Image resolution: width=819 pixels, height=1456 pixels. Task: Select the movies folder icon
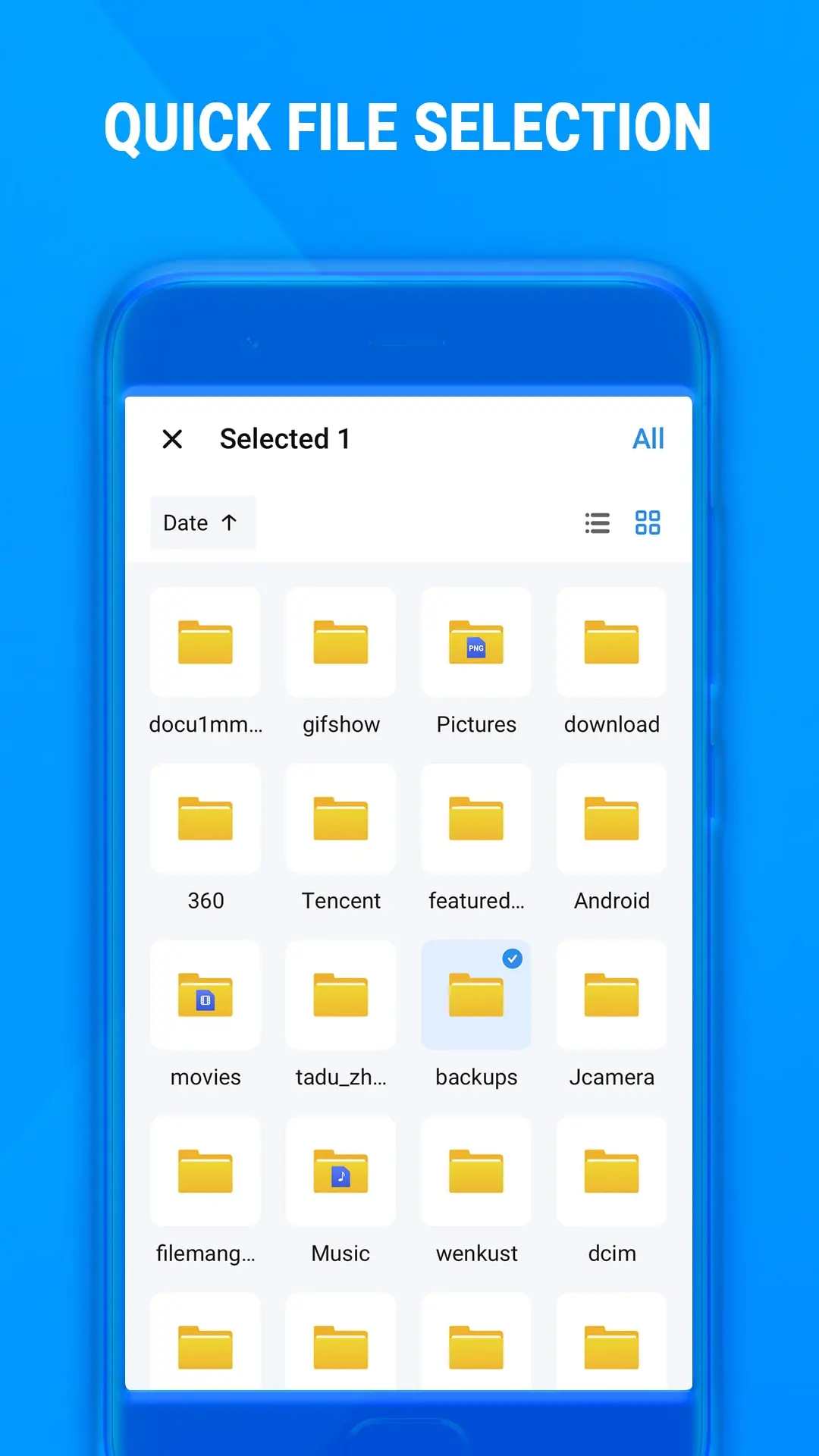tap(206, 995)
